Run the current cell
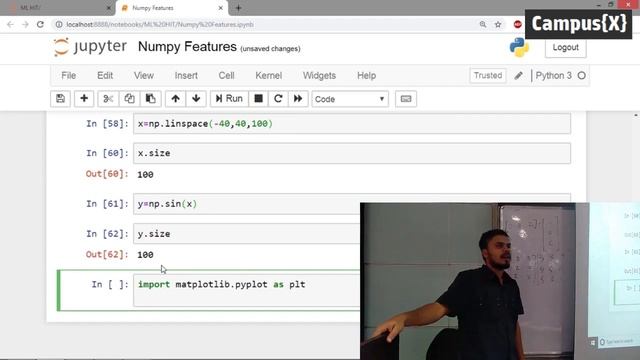The height and width of the screenshot is (360, 640). pyautogui.click(x=229, y=99)
